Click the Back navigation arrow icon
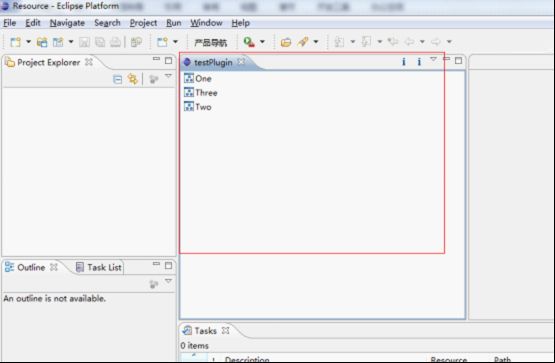Viewport: 555px width, 363px height. tap(409, 42)
